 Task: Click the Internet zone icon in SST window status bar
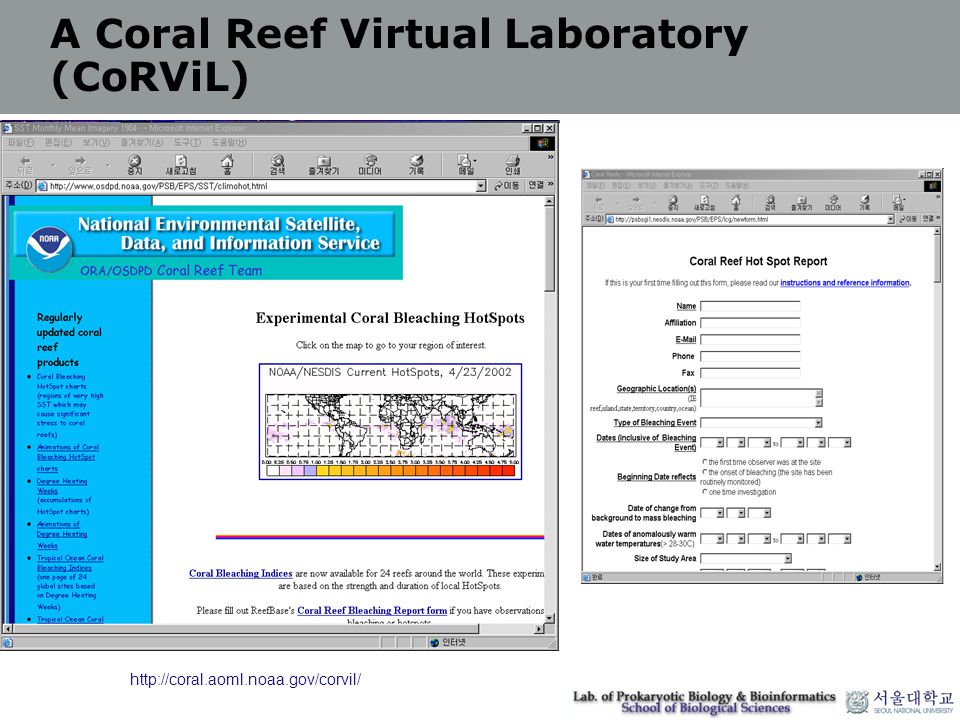pos(435,642)
